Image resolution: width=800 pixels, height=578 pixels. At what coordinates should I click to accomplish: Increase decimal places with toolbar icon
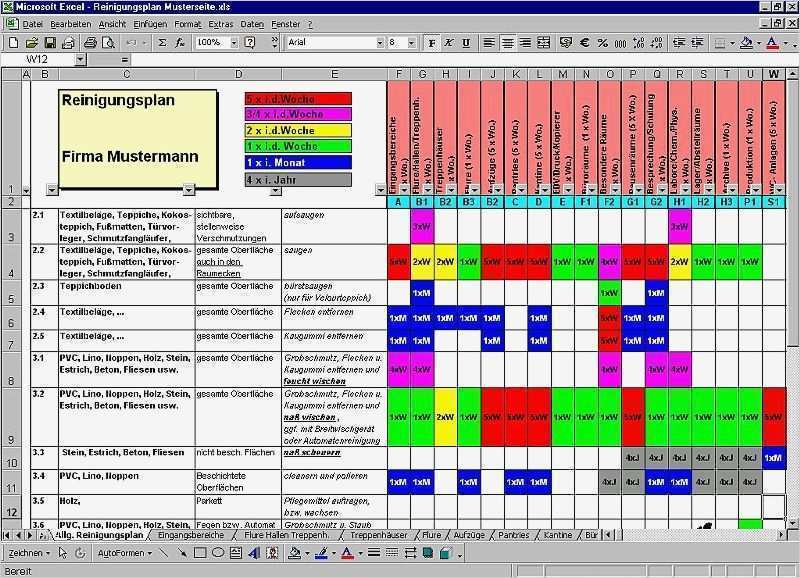tap(637, 44)
